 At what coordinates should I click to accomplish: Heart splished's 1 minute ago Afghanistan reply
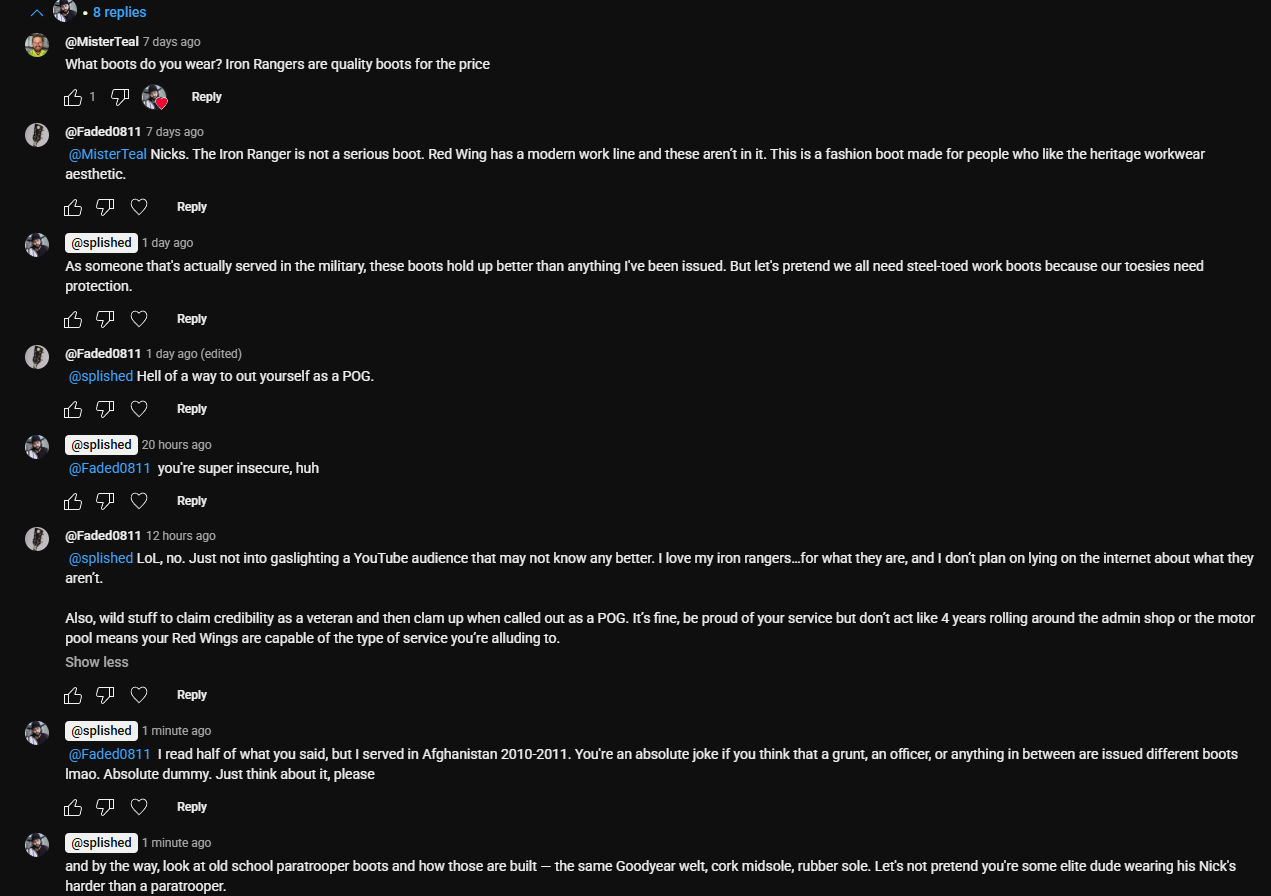(x=139, y=807)
